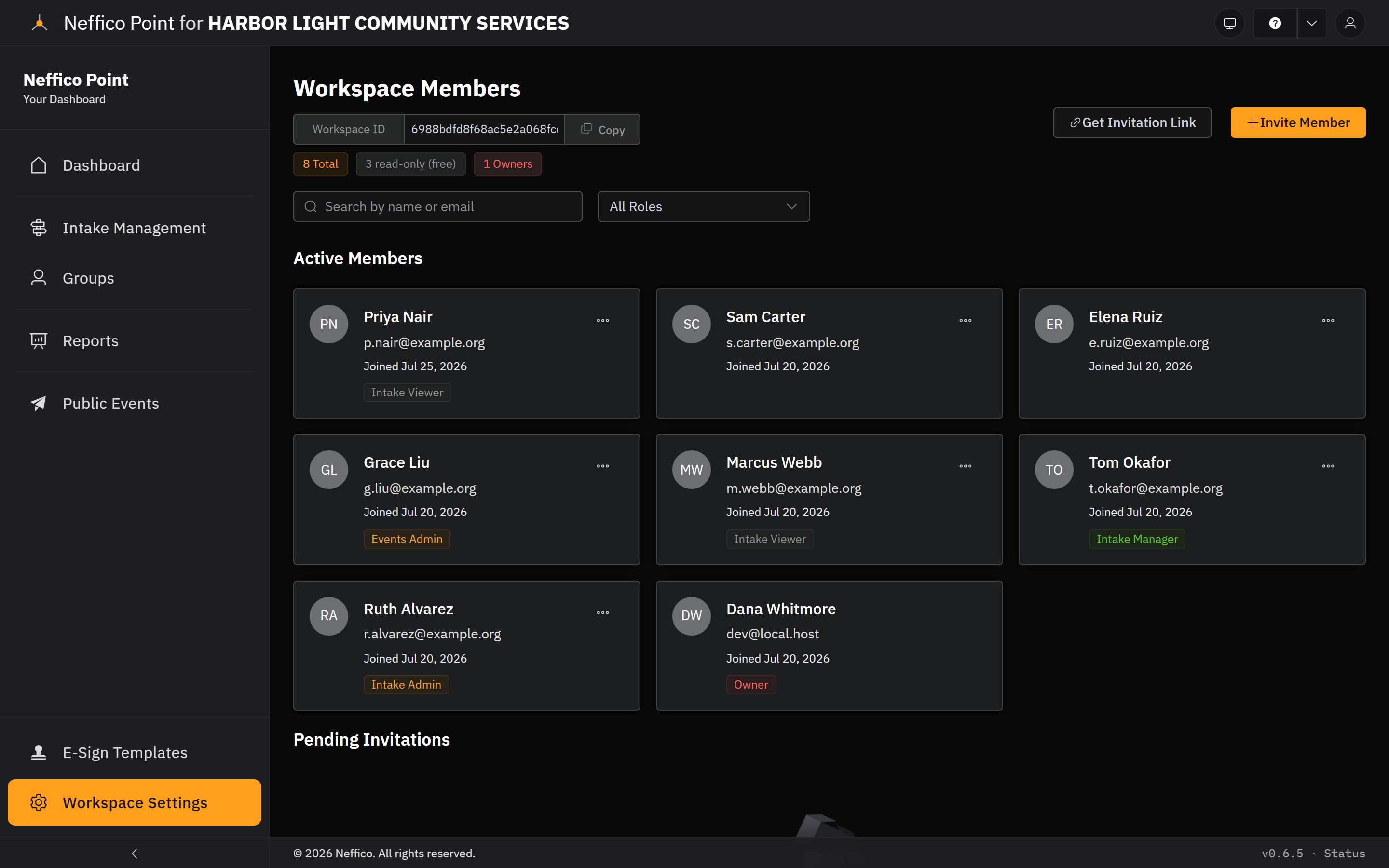Go to Dashboard in sidebar
This screenshot has width=1389, height=868.
tap(135, 165)
